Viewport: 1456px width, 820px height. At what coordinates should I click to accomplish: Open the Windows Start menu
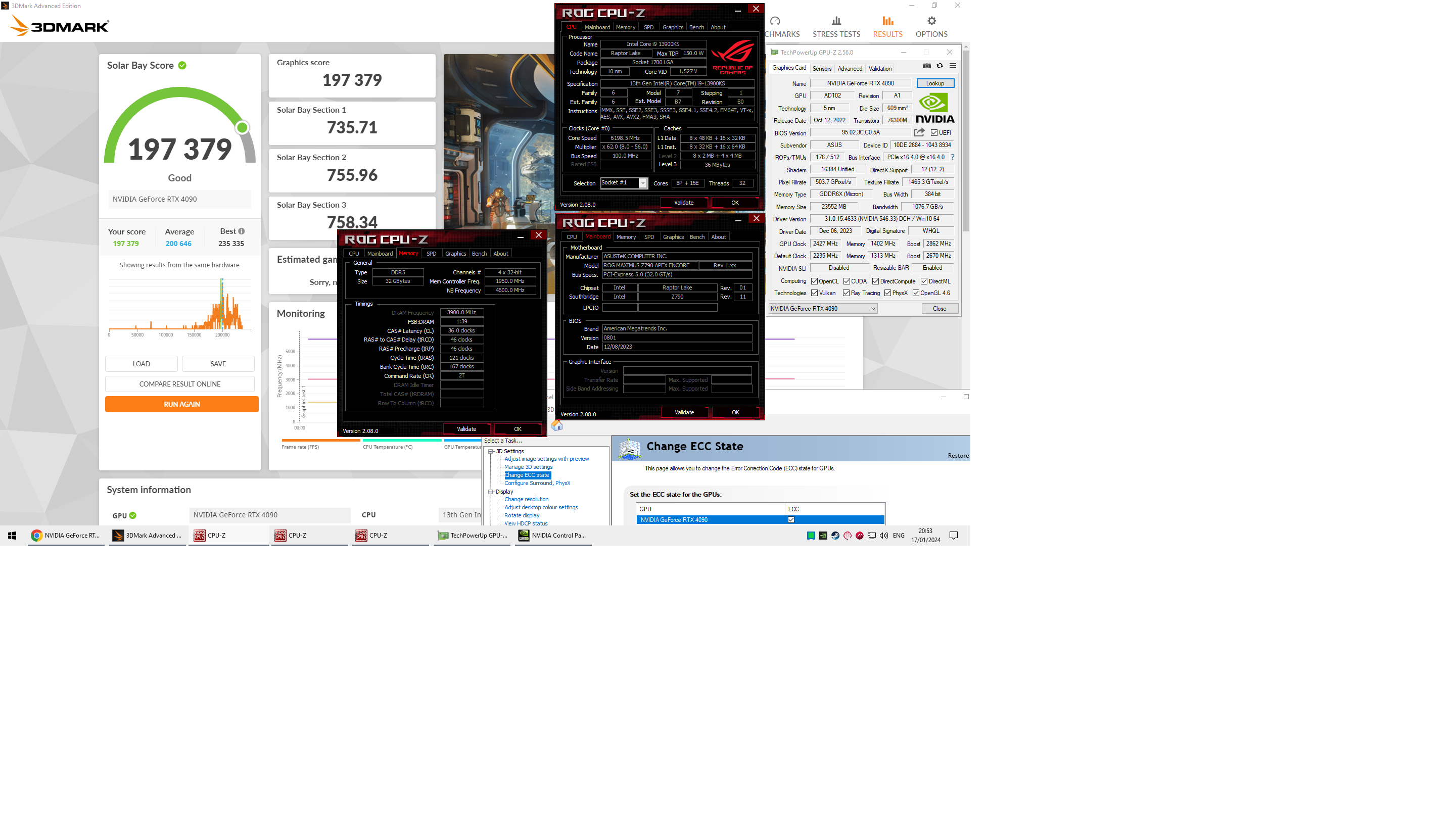[x=12, y=535]
